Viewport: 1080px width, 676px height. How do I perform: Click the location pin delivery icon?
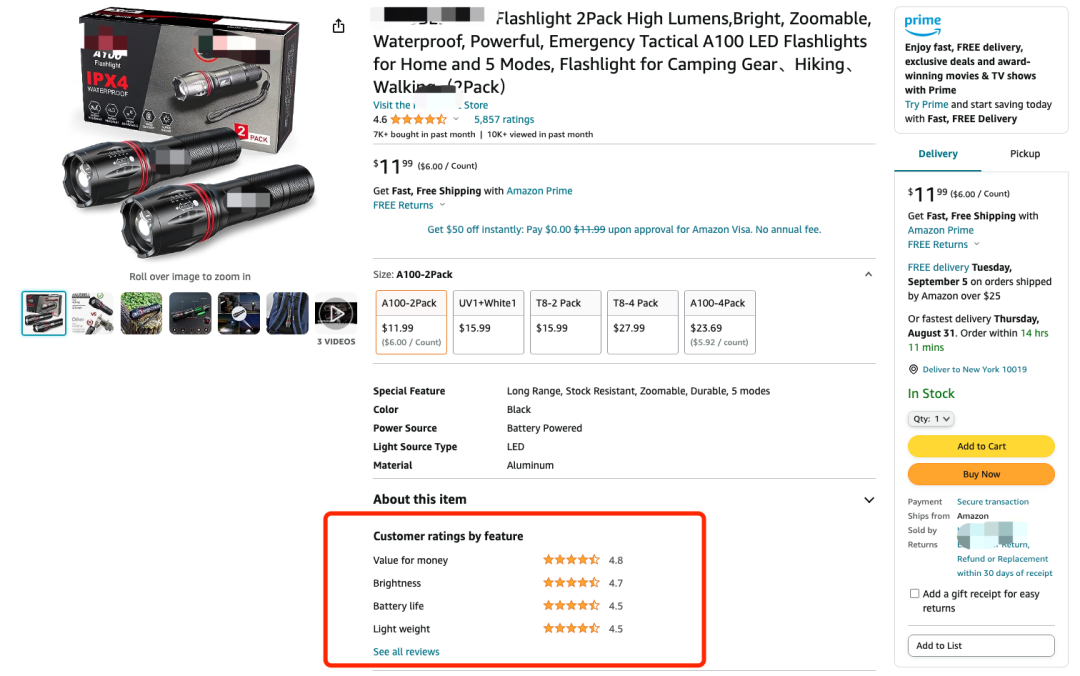point(913,369)
